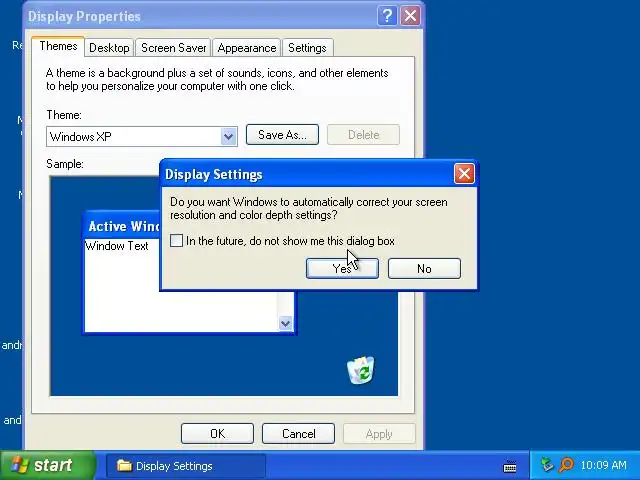Screen dimensions: 640x480
Task: Open the Screen Saver tab
Action: tap(173, 48)
